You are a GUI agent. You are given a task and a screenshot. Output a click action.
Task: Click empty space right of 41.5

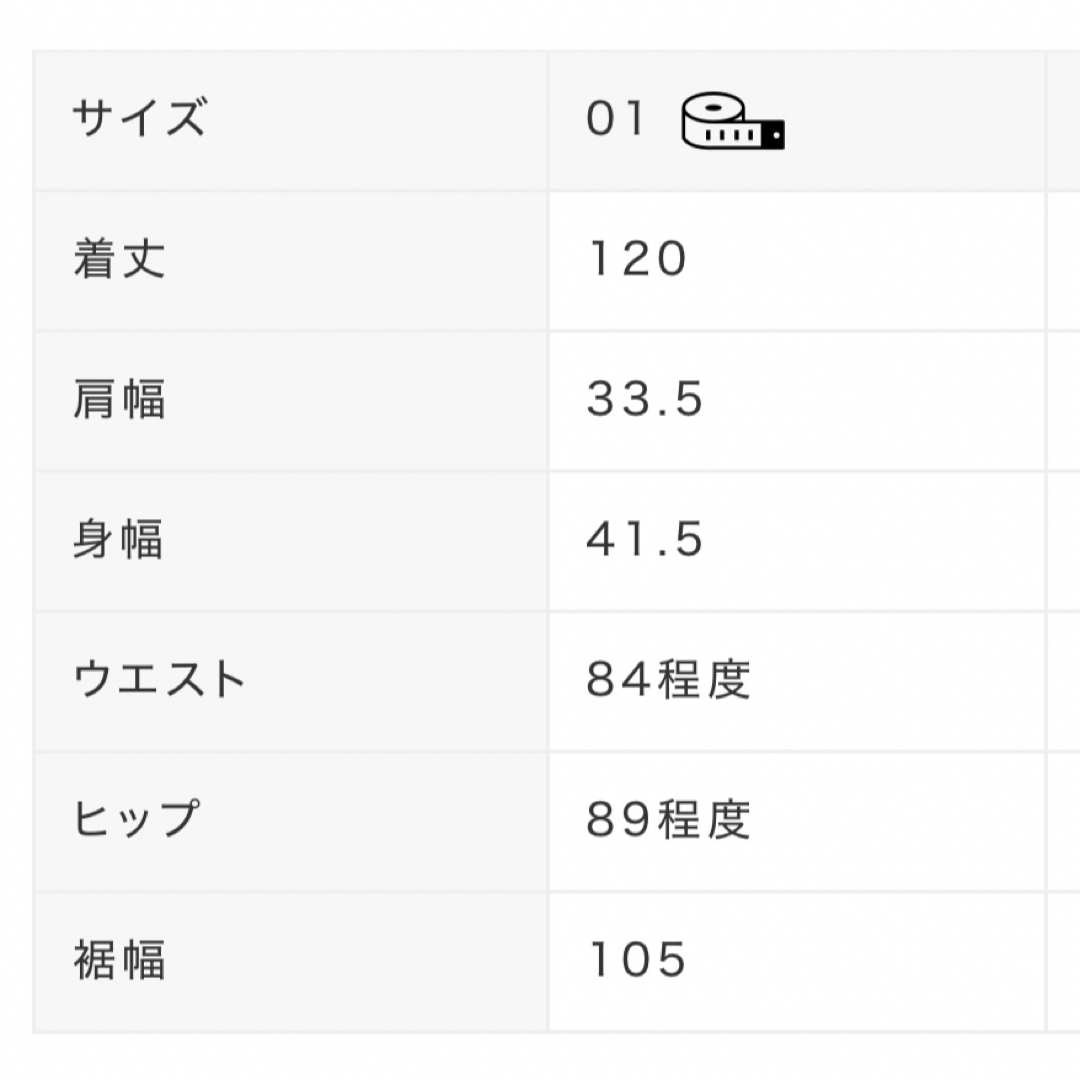pyautogui.click(x=871, y=540)
